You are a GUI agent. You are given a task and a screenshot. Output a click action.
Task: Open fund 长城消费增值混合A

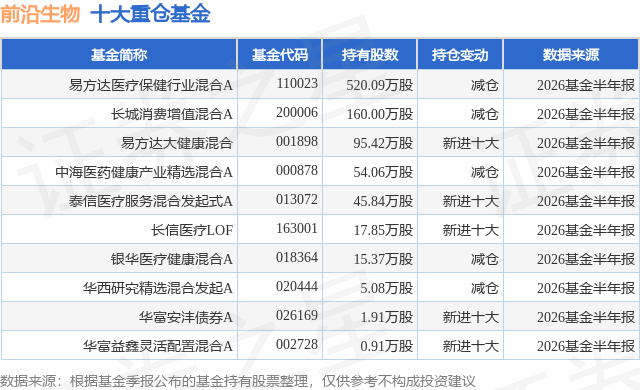click(x=172, y=114)
